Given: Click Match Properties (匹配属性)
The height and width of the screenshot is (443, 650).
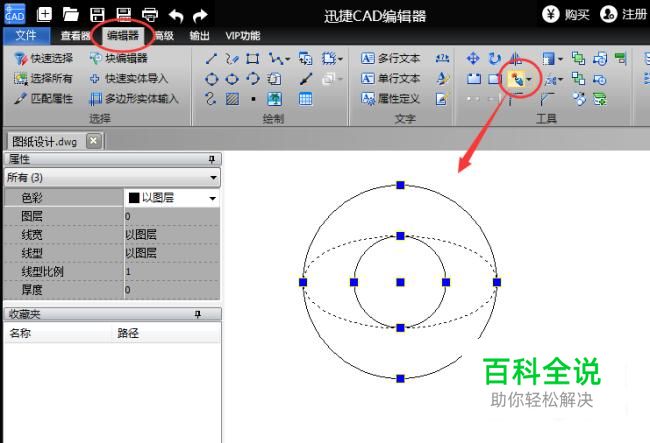Looking at the screenshot, I should pyautogui.click(x=43, y=99).
